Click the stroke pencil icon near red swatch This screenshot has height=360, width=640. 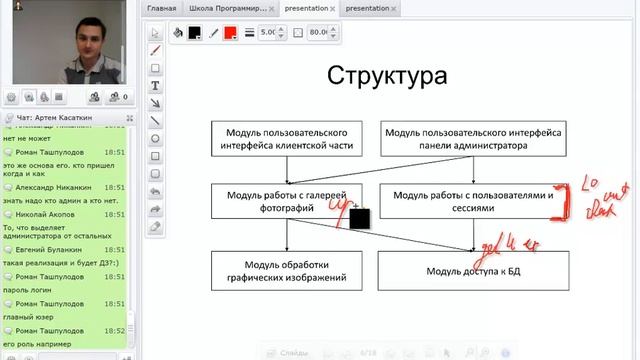click(213, 33)
